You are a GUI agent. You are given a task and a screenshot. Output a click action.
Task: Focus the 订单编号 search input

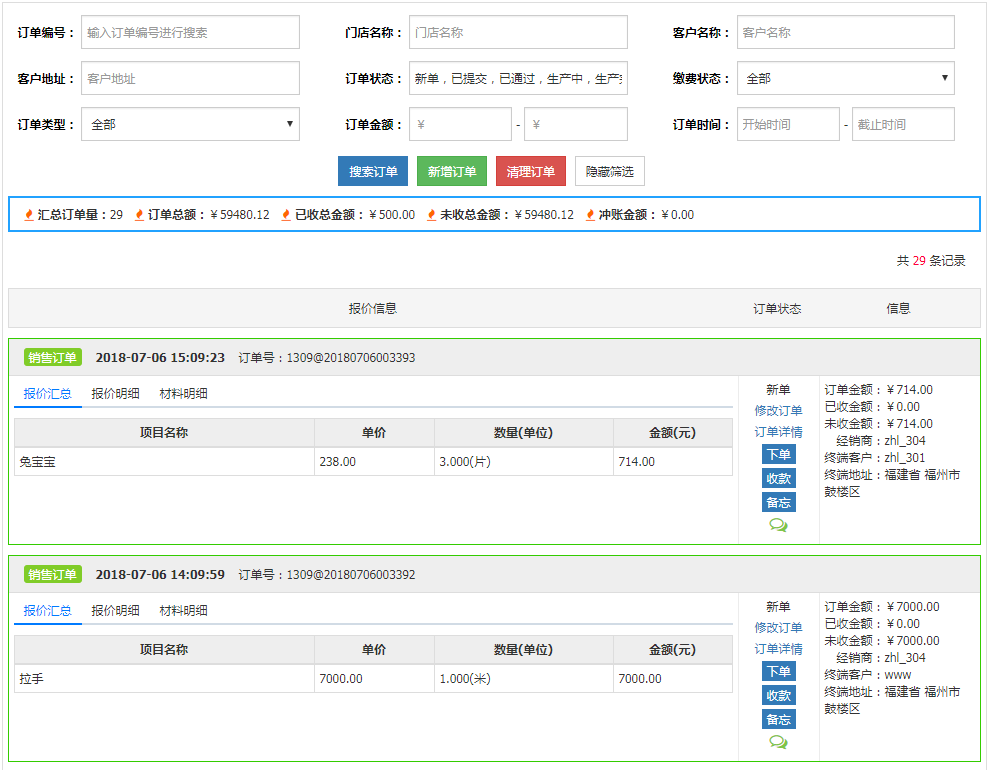[x=190, y=32]
